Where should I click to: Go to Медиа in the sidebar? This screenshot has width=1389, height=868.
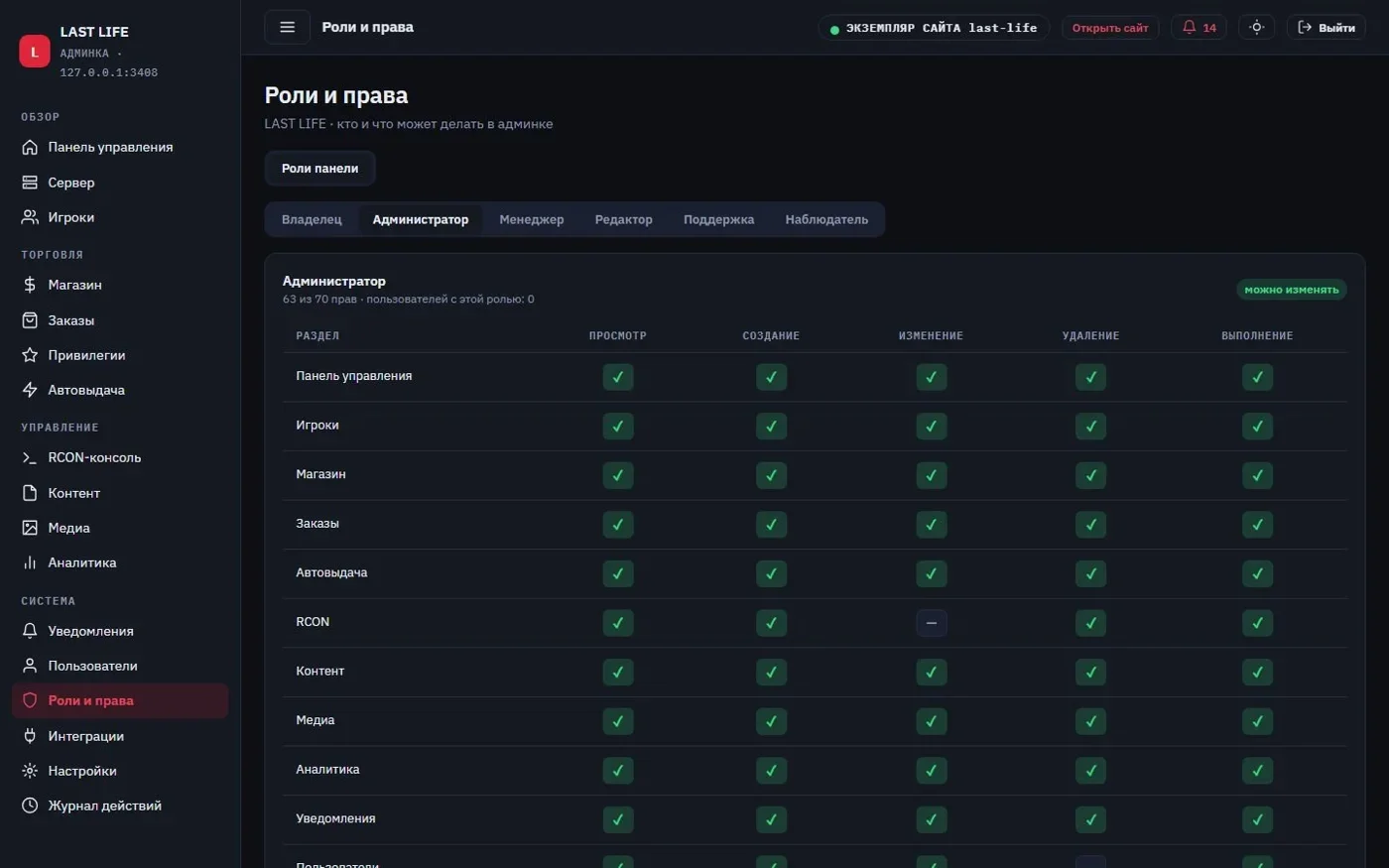[120, 528]
